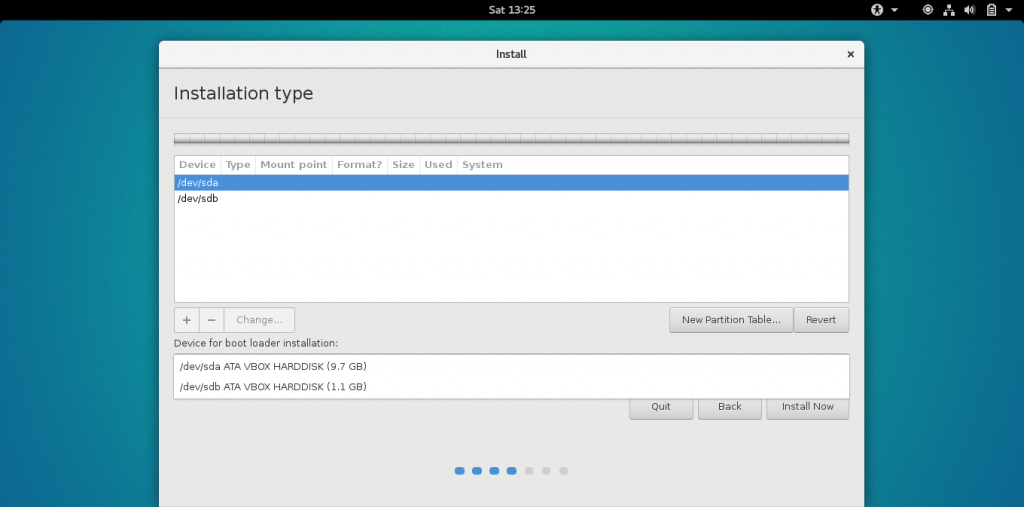Screen dimensions: 1024x507
Task: Choose /dev/sda ATA VBOX HARDDISK (9.7 GB)
Action: (x=511, y=367)
